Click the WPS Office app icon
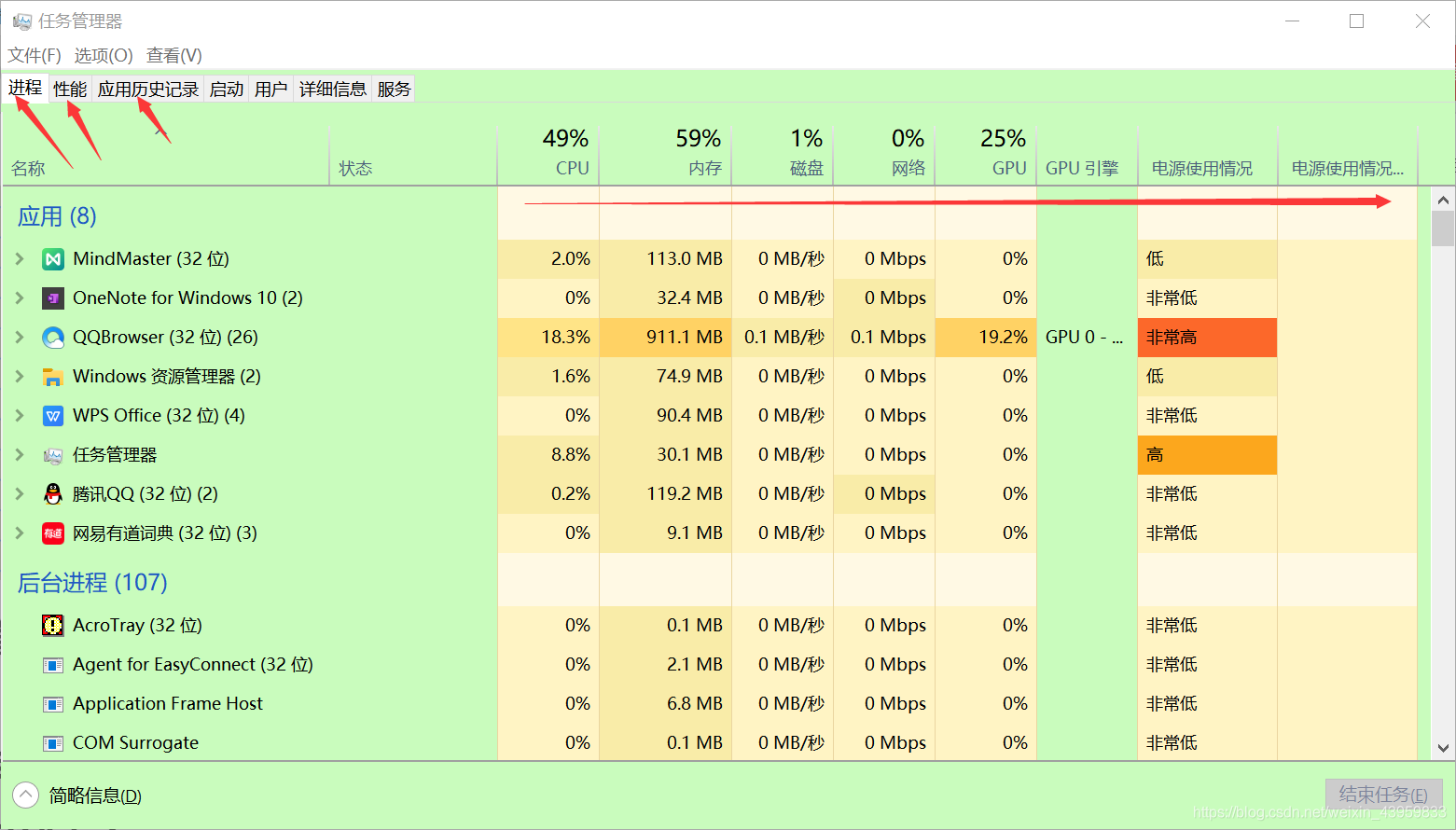1456x830 pixels. (53, 416)
